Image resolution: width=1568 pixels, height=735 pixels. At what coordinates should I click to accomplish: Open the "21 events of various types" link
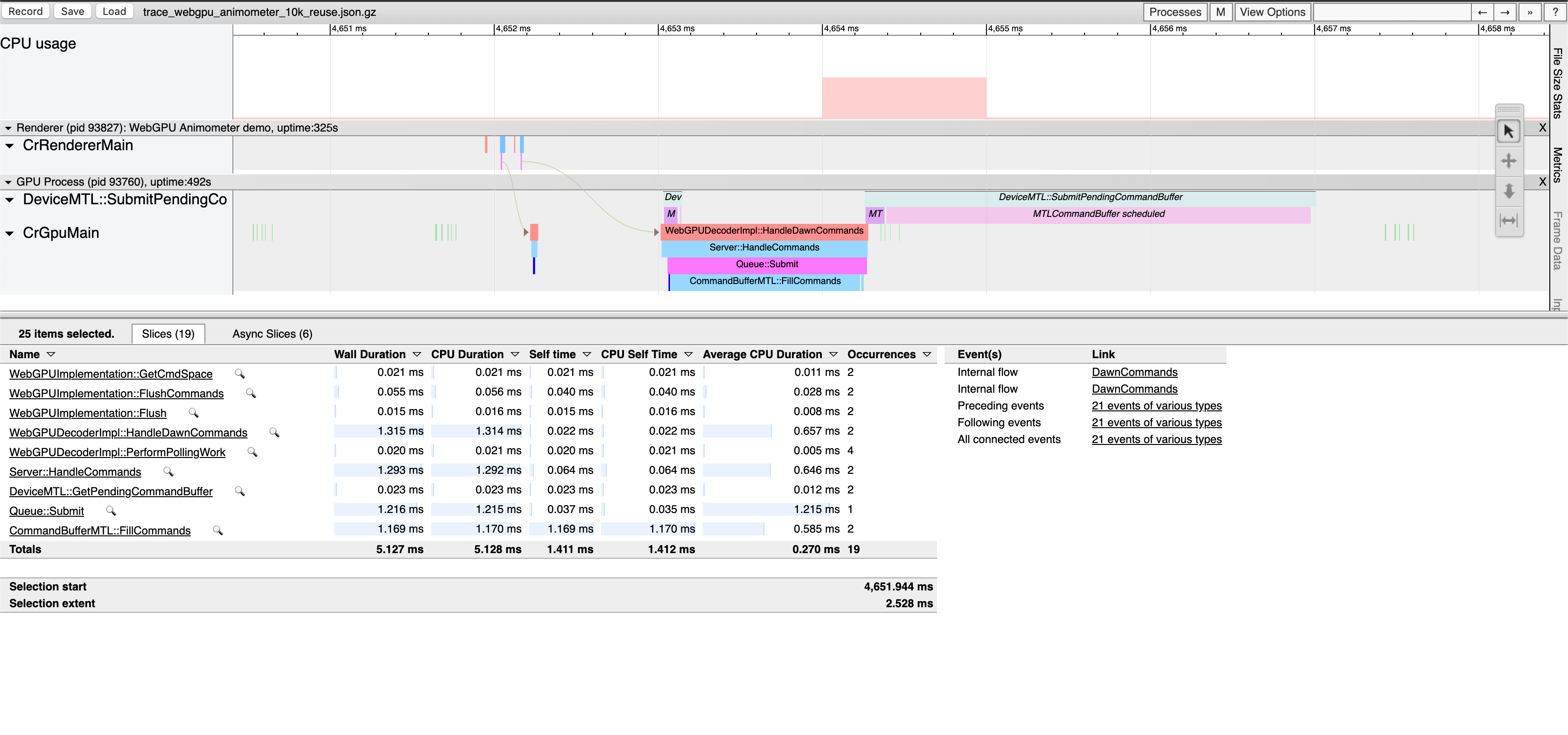coord(1156,406)
